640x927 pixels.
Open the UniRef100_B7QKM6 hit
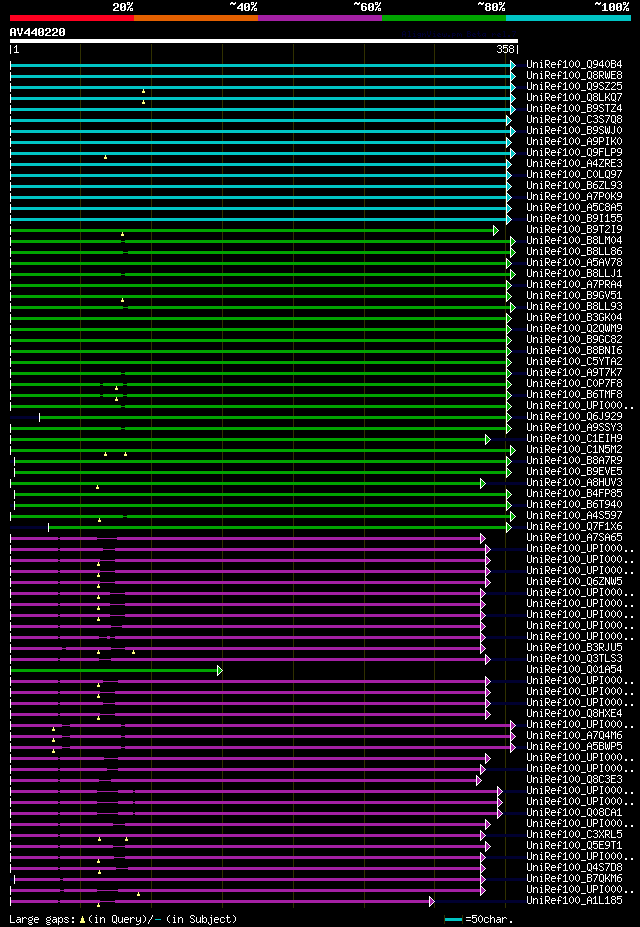[574, 880]
